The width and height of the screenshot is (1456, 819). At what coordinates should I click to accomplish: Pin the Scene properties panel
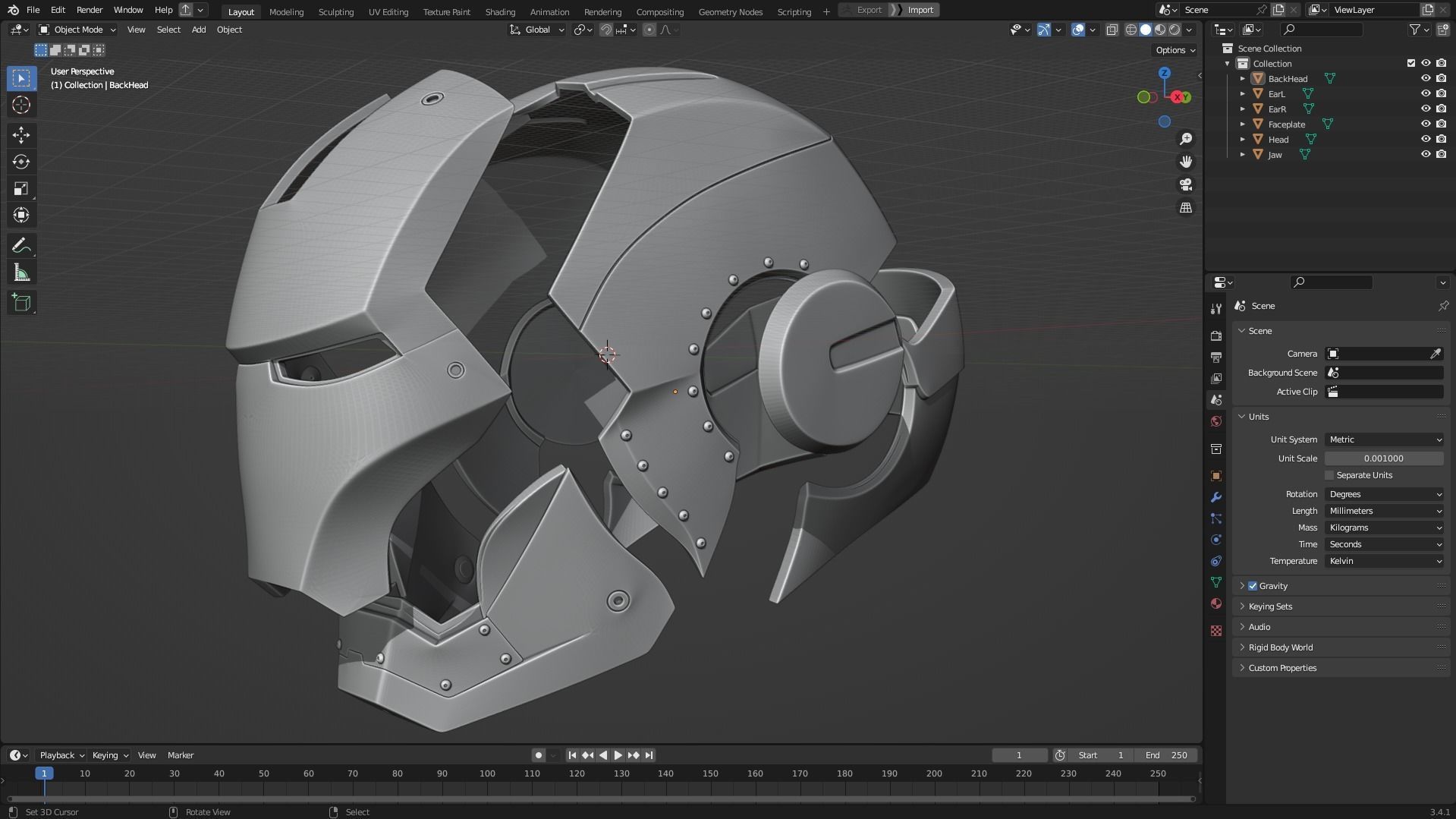tap(1443, 306)
